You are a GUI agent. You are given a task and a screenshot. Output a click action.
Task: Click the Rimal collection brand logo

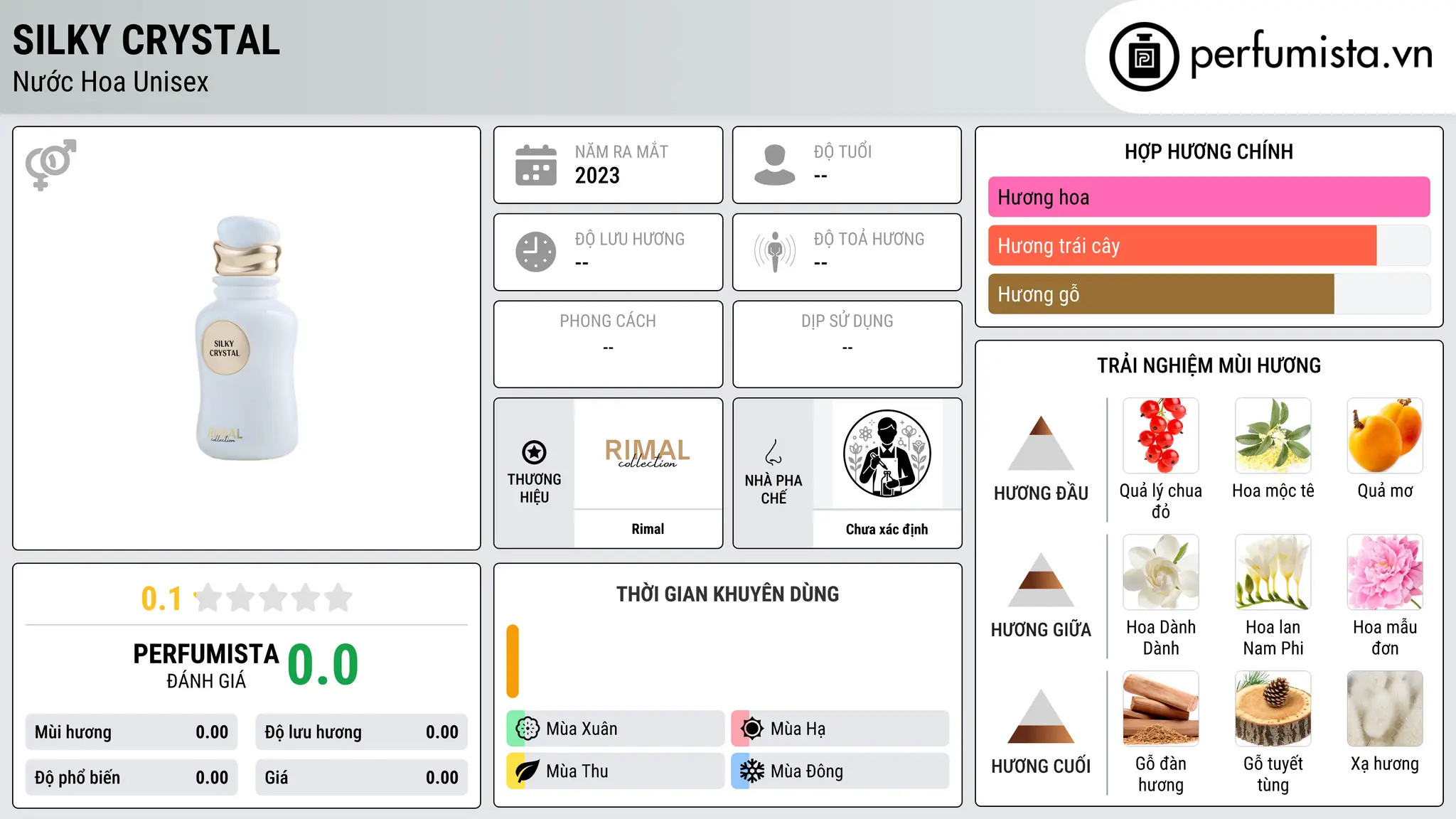point(648,453)
